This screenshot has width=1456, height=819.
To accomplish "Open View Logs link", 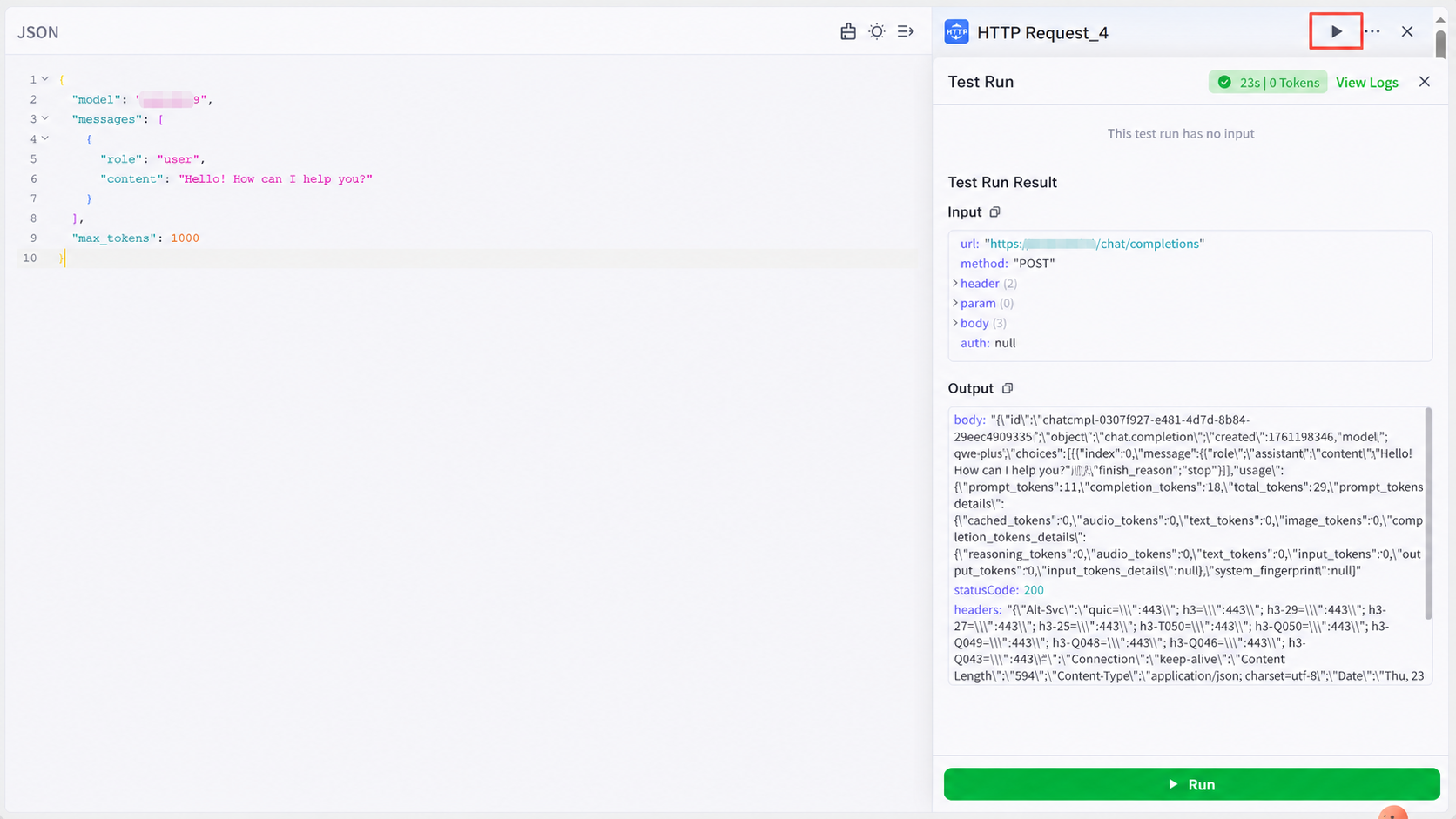I will click(1367, 83).
